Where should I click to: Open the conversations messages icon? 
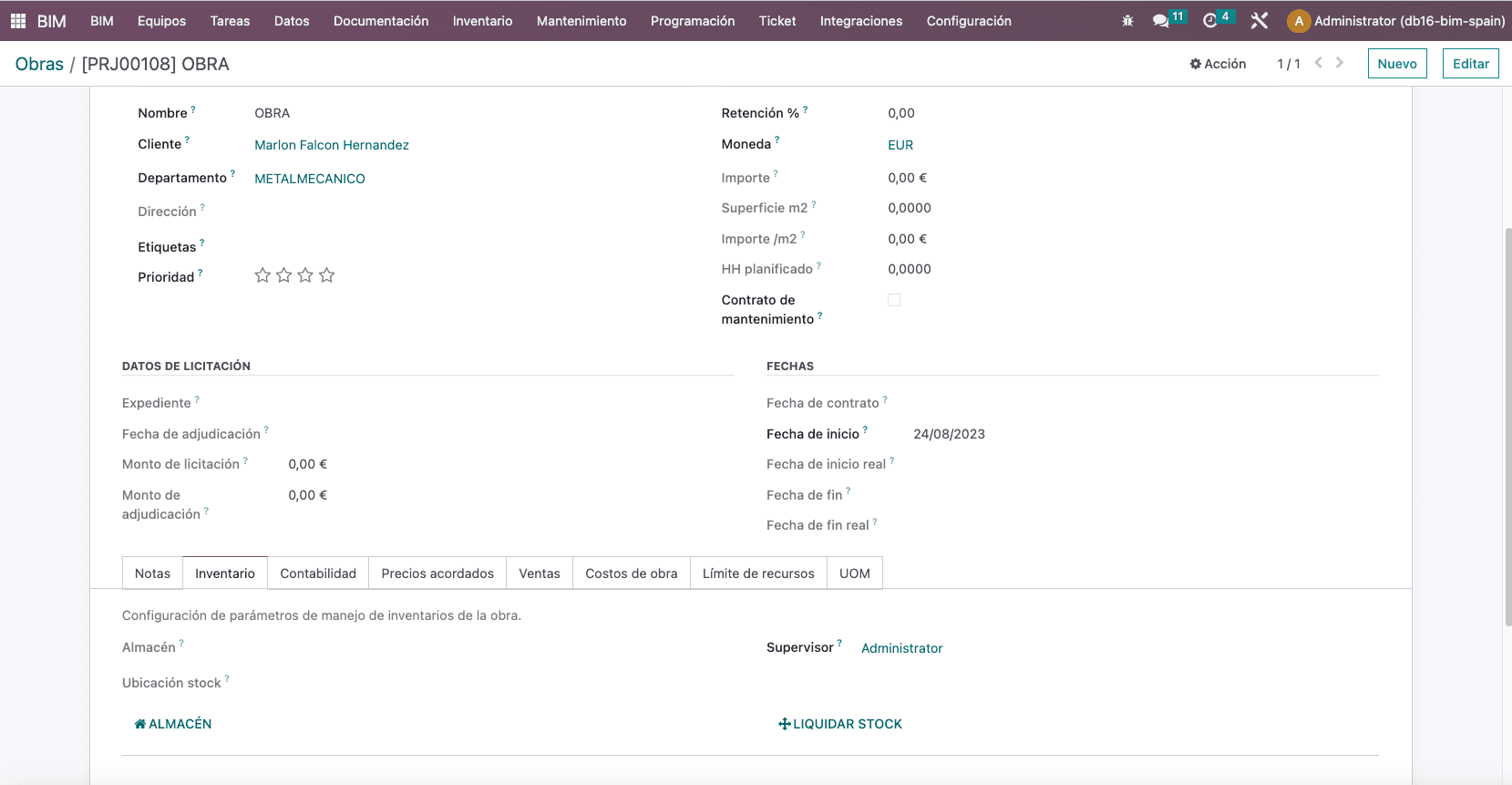click(x=1160, y=20)
